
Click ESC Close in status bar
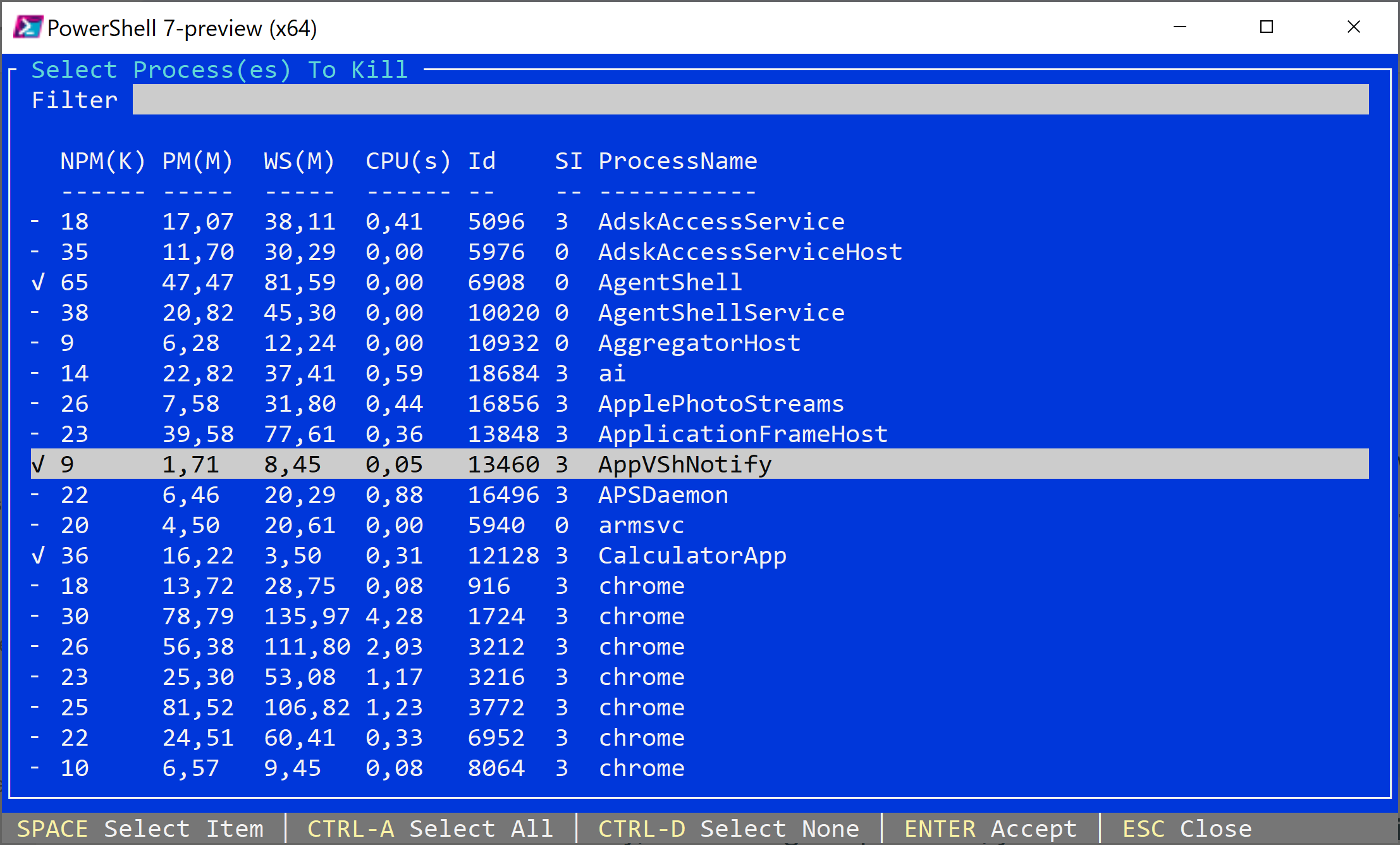coord(1188,829)
